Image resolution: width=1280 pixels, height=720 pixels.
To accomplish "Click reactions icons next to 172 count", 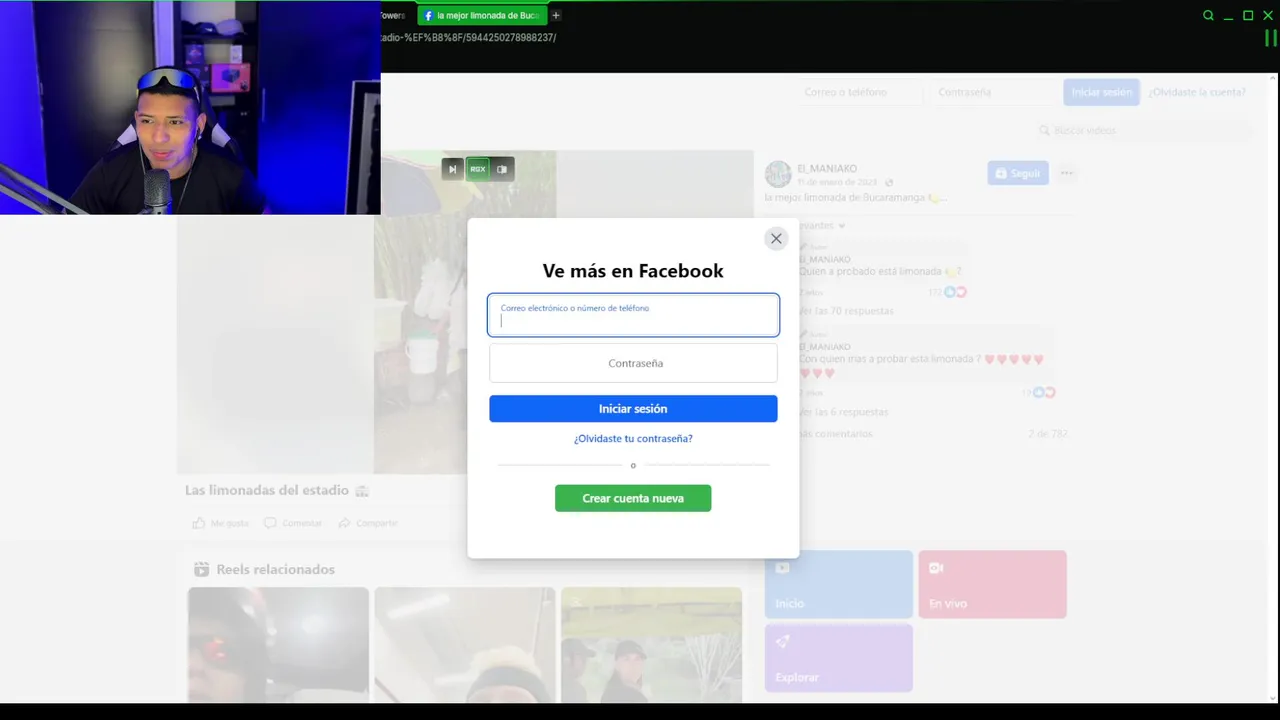I will 955,292.
